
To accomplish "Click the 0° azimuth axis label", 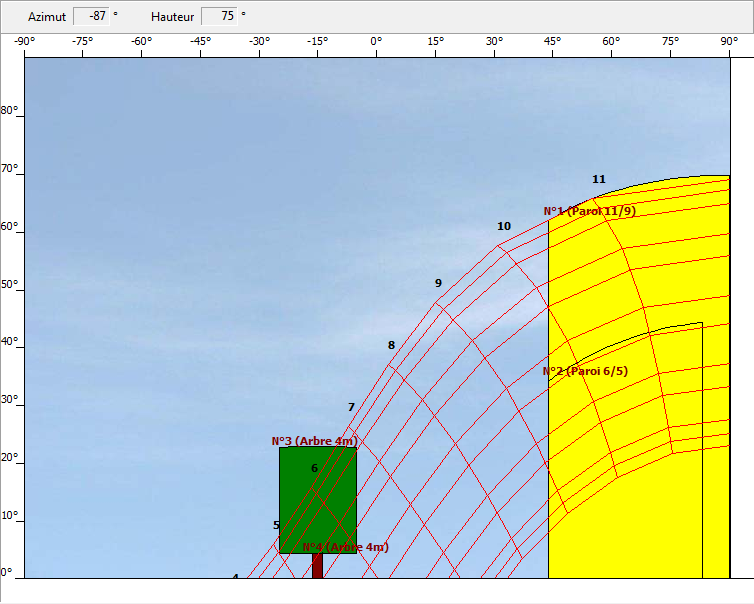I will coord(377,41).
